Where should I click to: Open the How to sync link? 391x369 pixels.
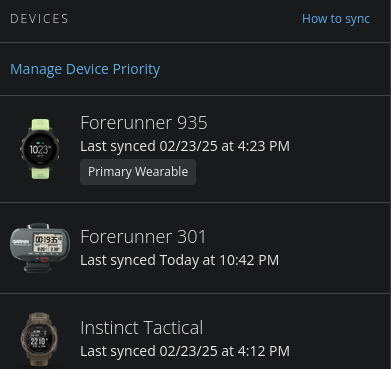pyautogui.click(x=336, y=19)
